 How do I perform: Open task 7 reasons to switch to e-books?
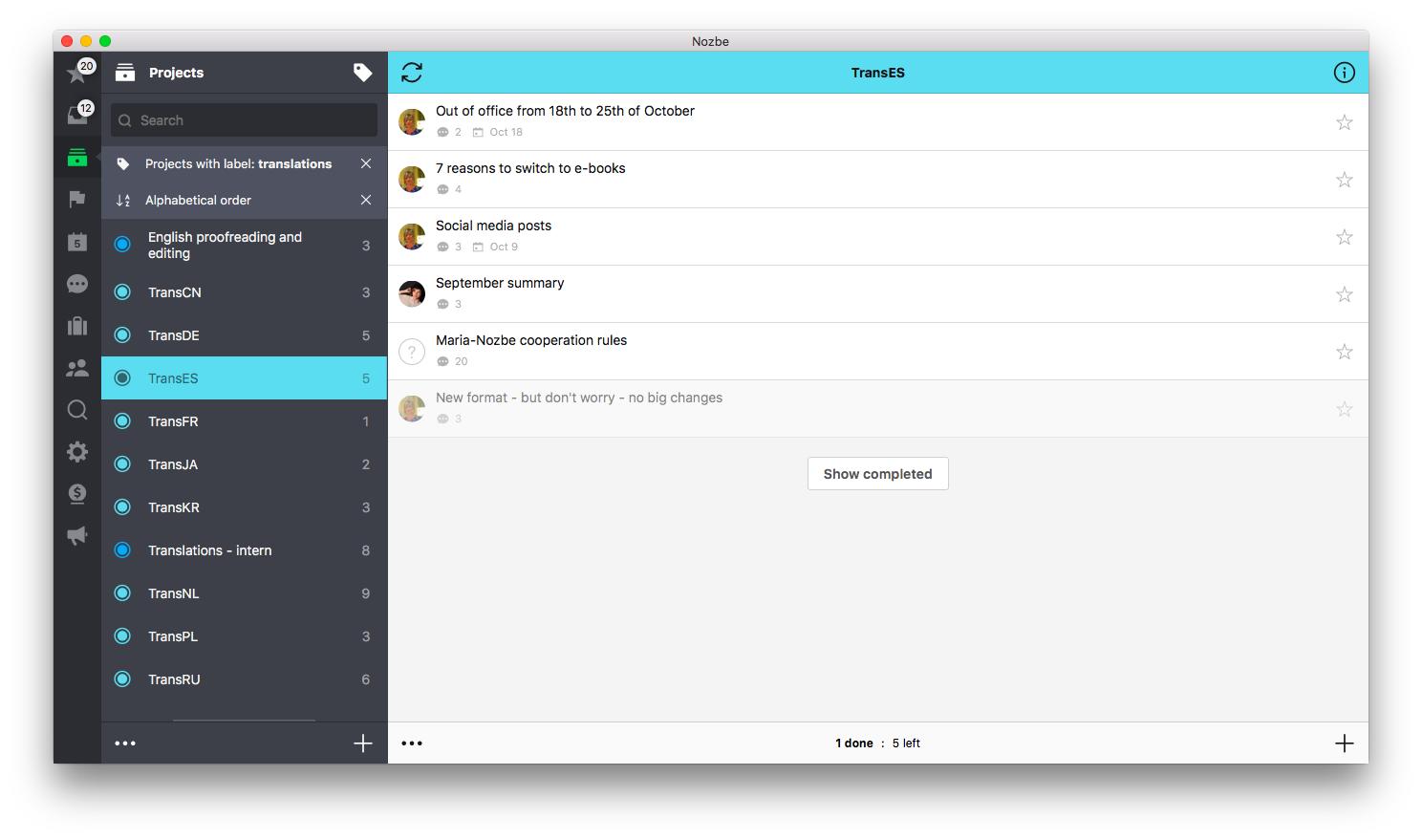pyautogui.click(x=878, y=180)
